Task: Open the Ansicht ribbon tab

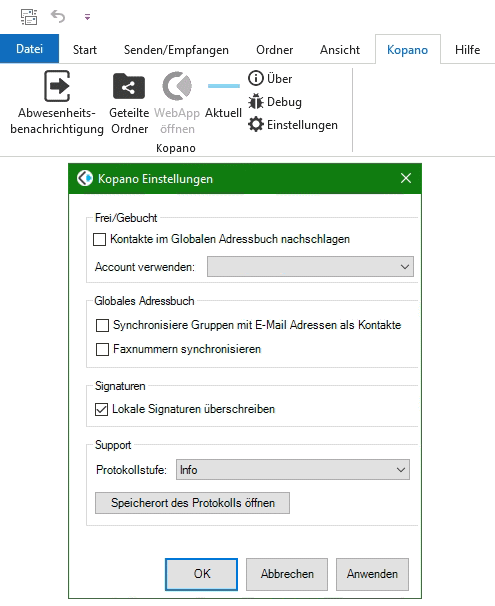Action: pyautogui.click(x=340, y=50)
